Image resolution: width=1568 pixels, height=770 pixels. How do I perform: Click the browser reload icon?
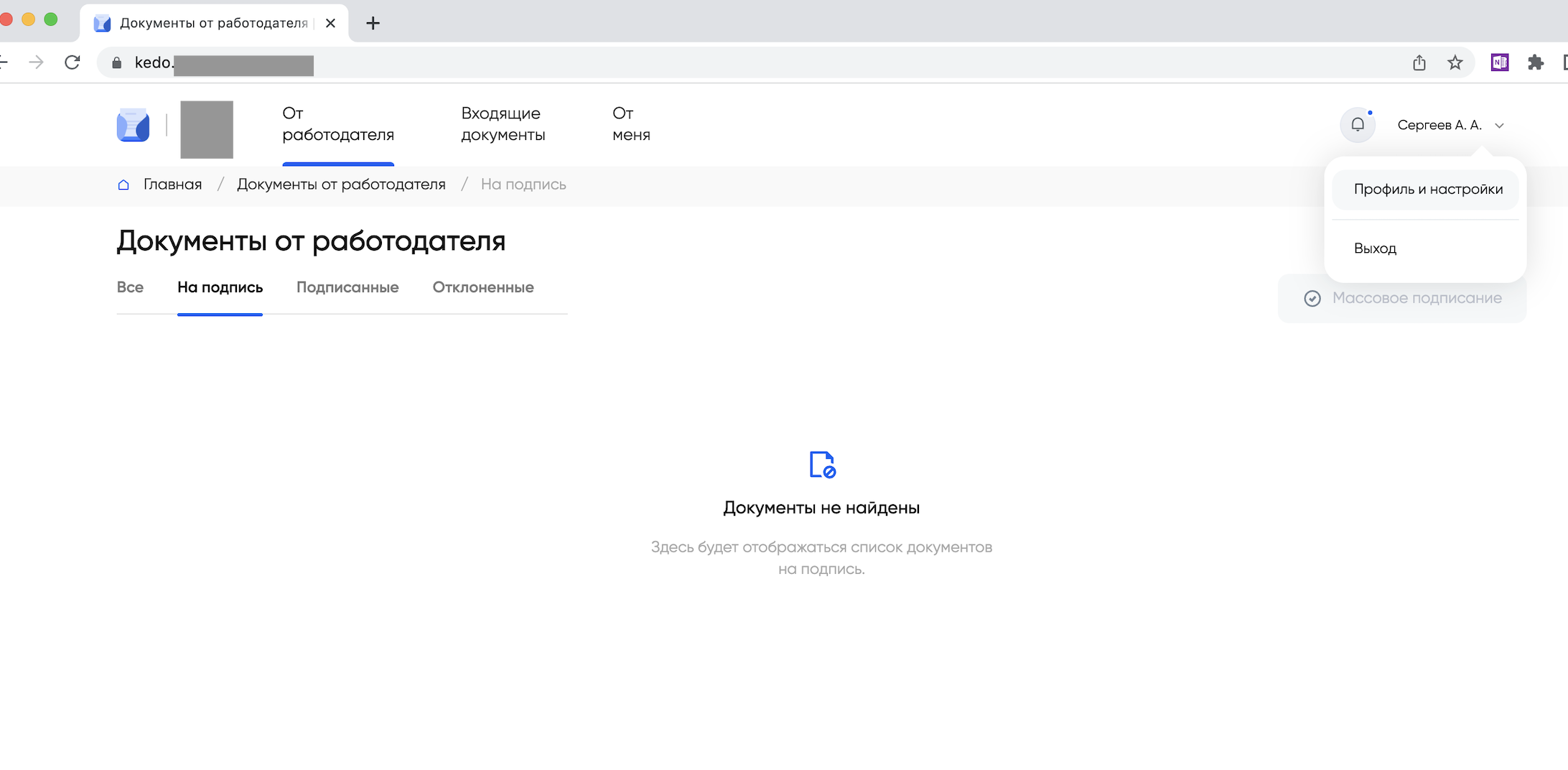73,62
